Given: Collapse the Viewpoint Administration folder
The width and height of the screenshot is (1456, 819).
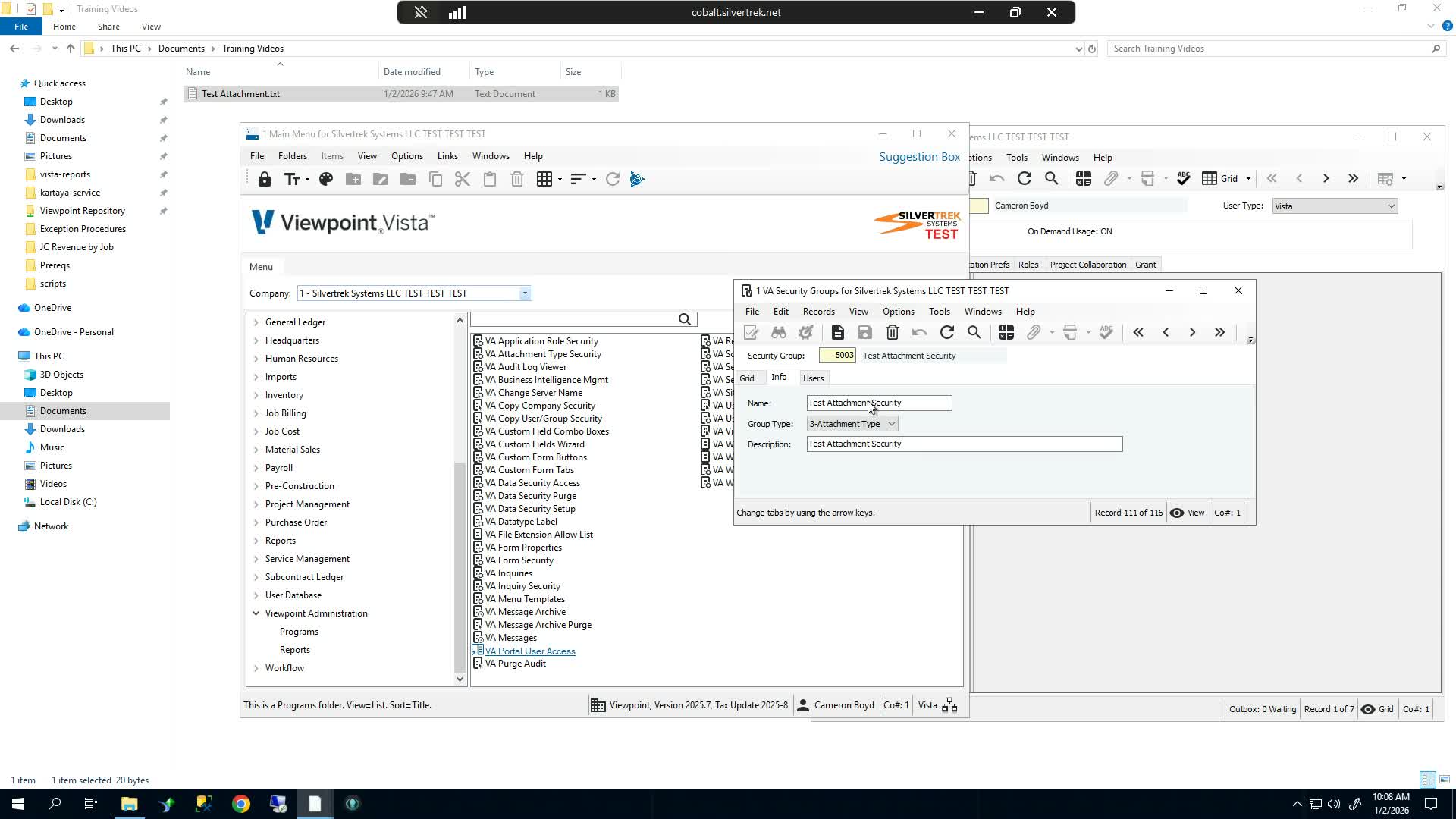Looking at the screenshot, I should [256, 613].
